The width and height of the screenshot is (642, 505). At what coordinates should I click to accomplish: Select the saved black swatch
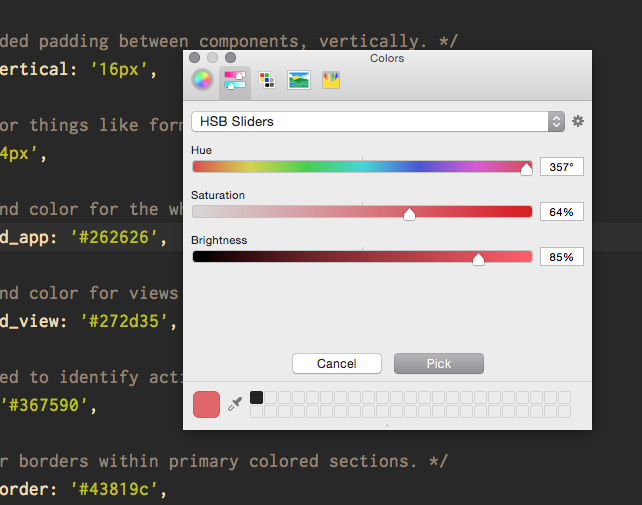pyautogui.click(x=256, y=397)
